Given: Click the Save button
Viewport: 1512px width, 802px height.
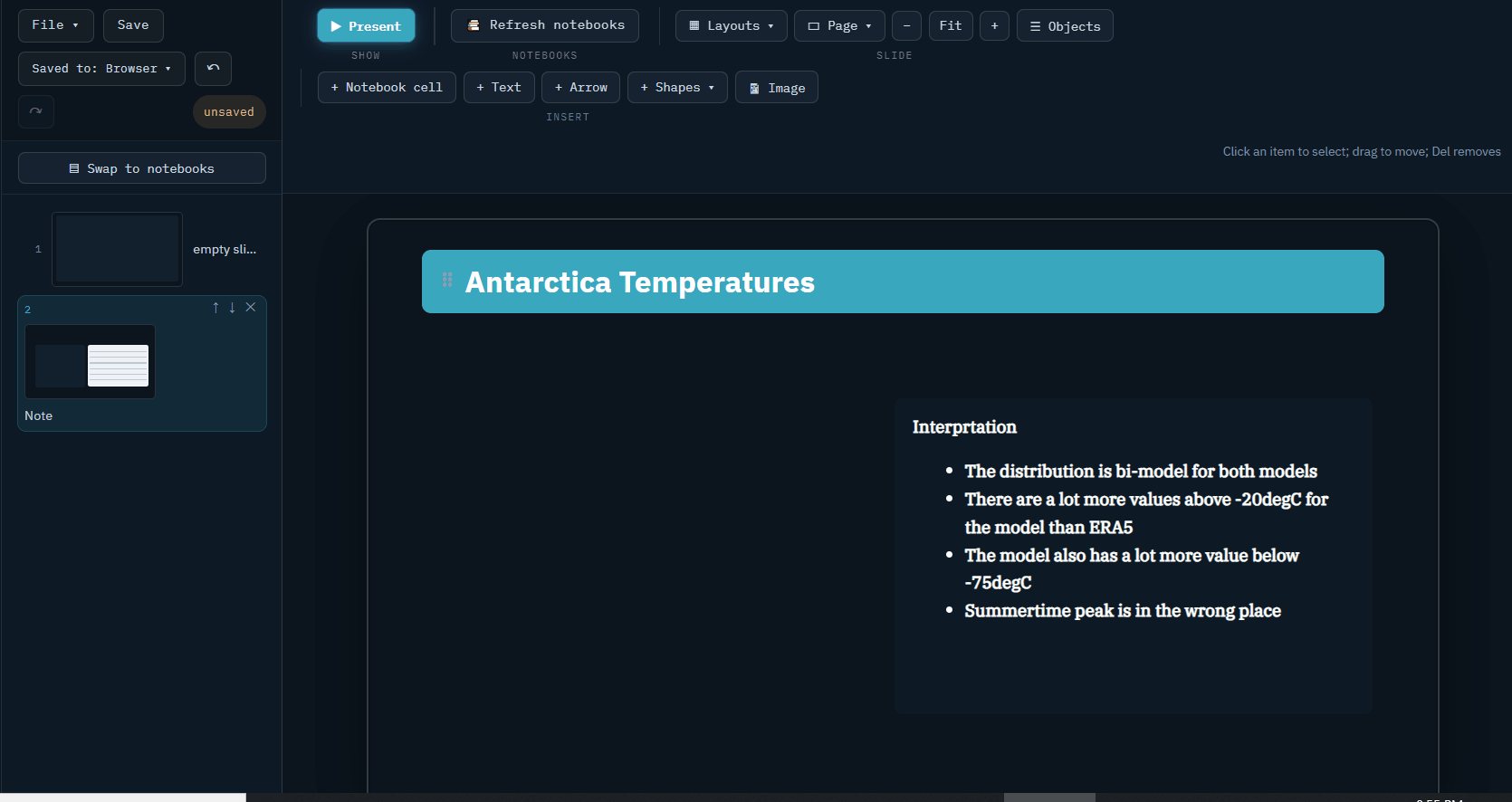Looking at the screenshot, I should pos(133,25).
